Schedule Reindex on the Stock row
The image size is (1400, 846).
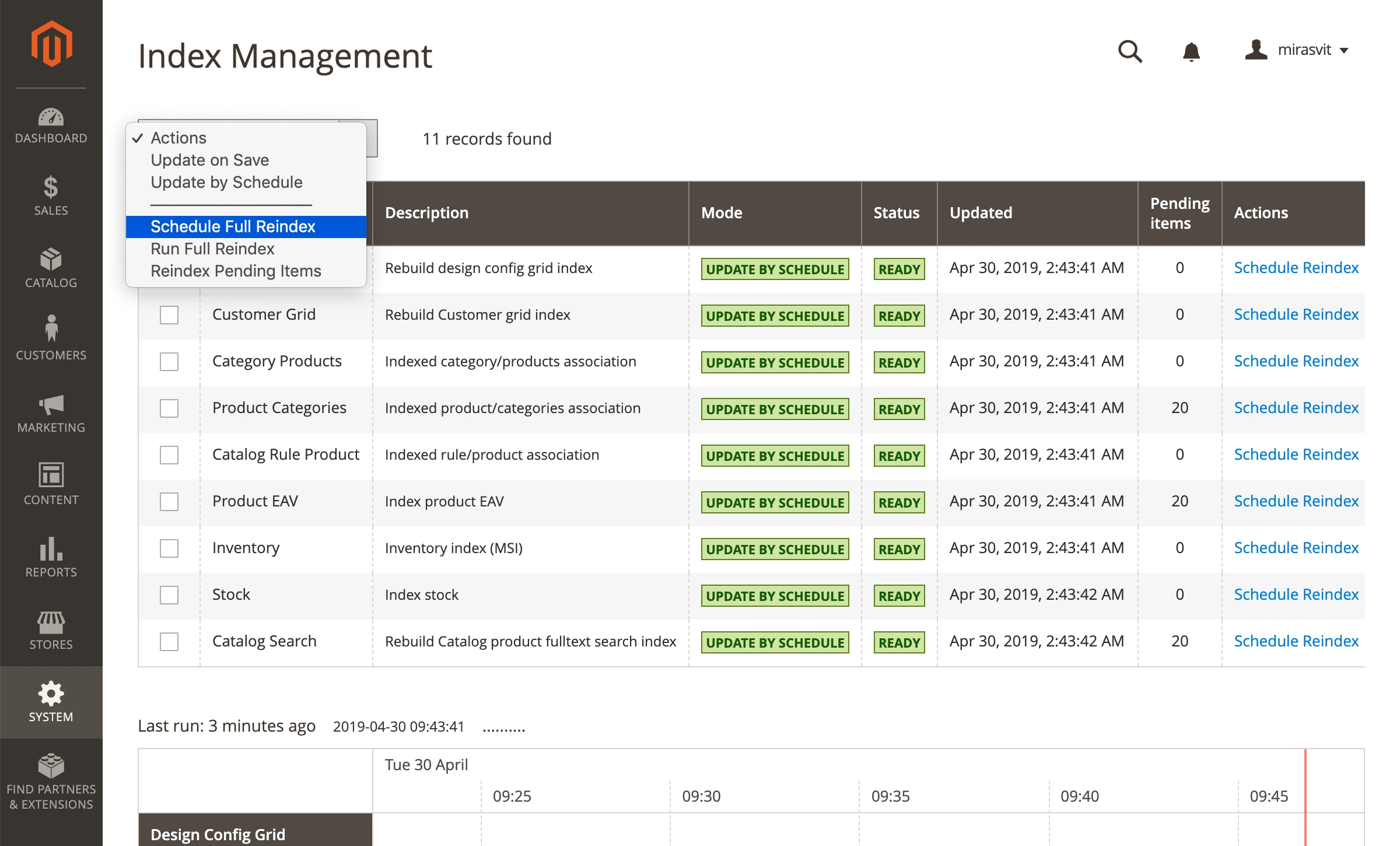point(1296,594)
